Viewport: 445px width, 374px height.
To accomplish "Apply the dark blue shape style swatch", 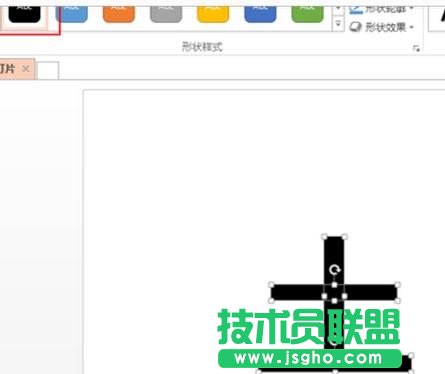I will tap(260, 13).
